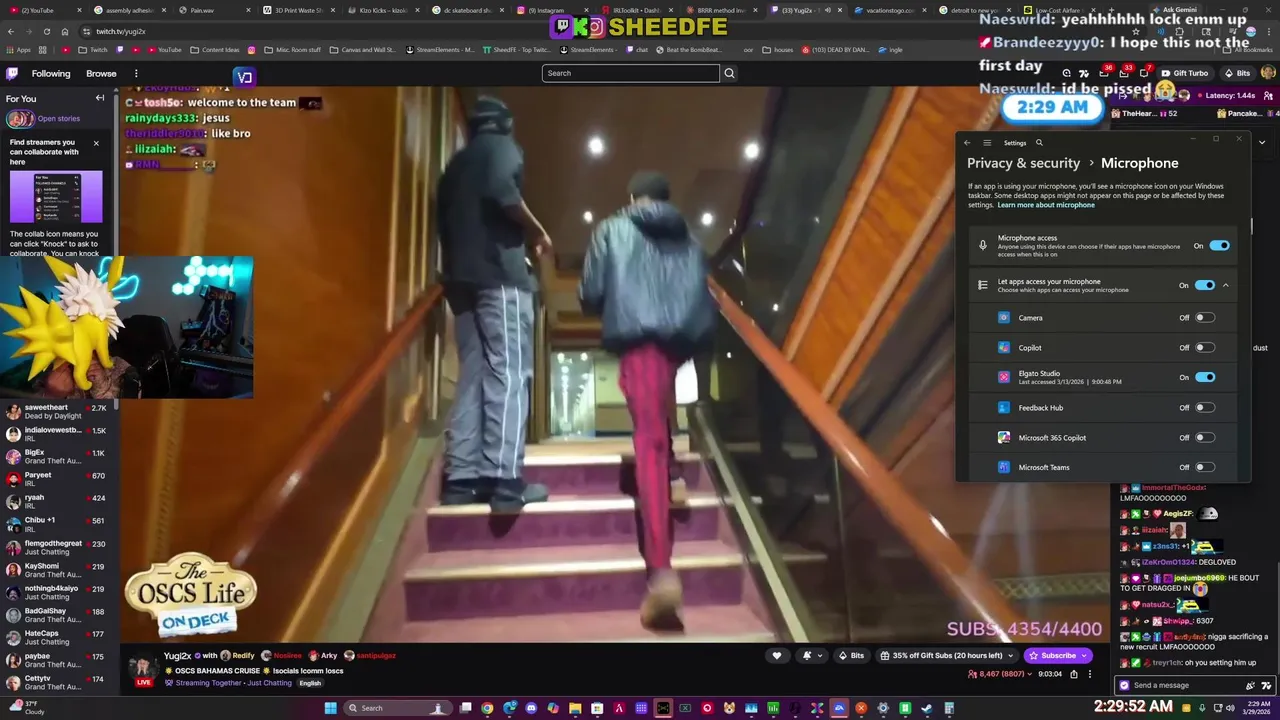Click the Twitch search input field

(631, 73)
